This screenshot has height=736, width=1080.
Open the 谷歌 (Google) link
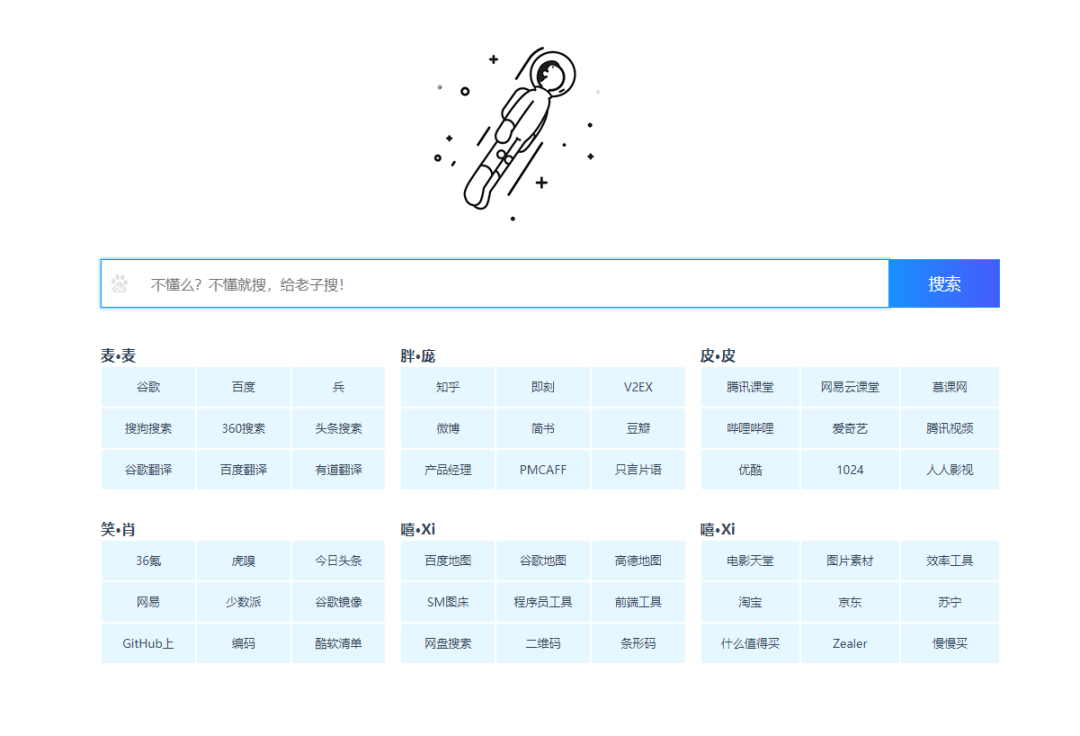click(147, 387)
